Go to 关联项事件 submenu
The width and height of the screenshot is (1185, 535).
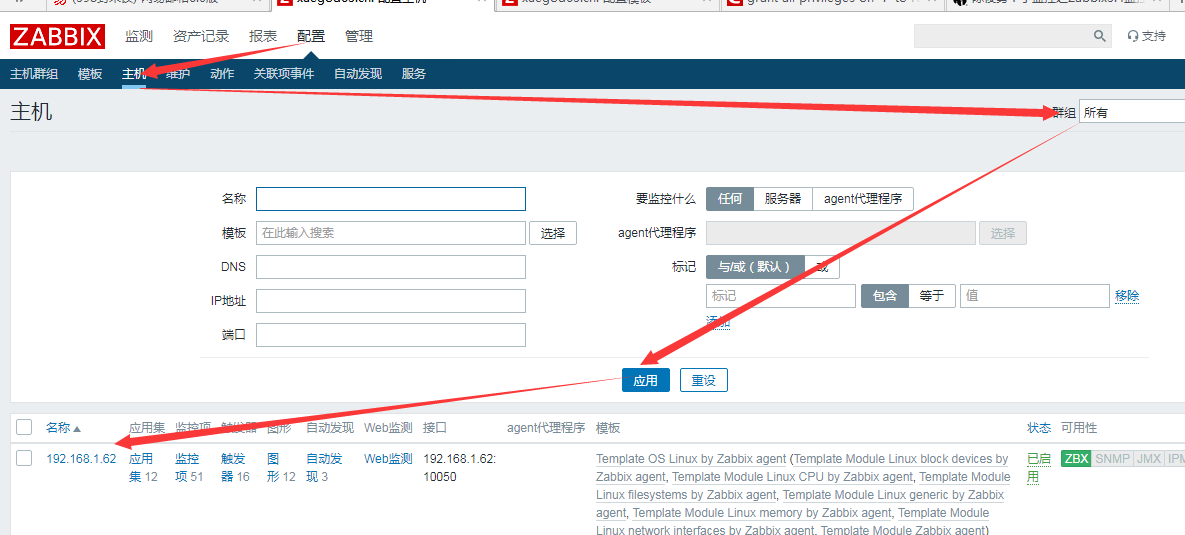[x=284, y=74]
